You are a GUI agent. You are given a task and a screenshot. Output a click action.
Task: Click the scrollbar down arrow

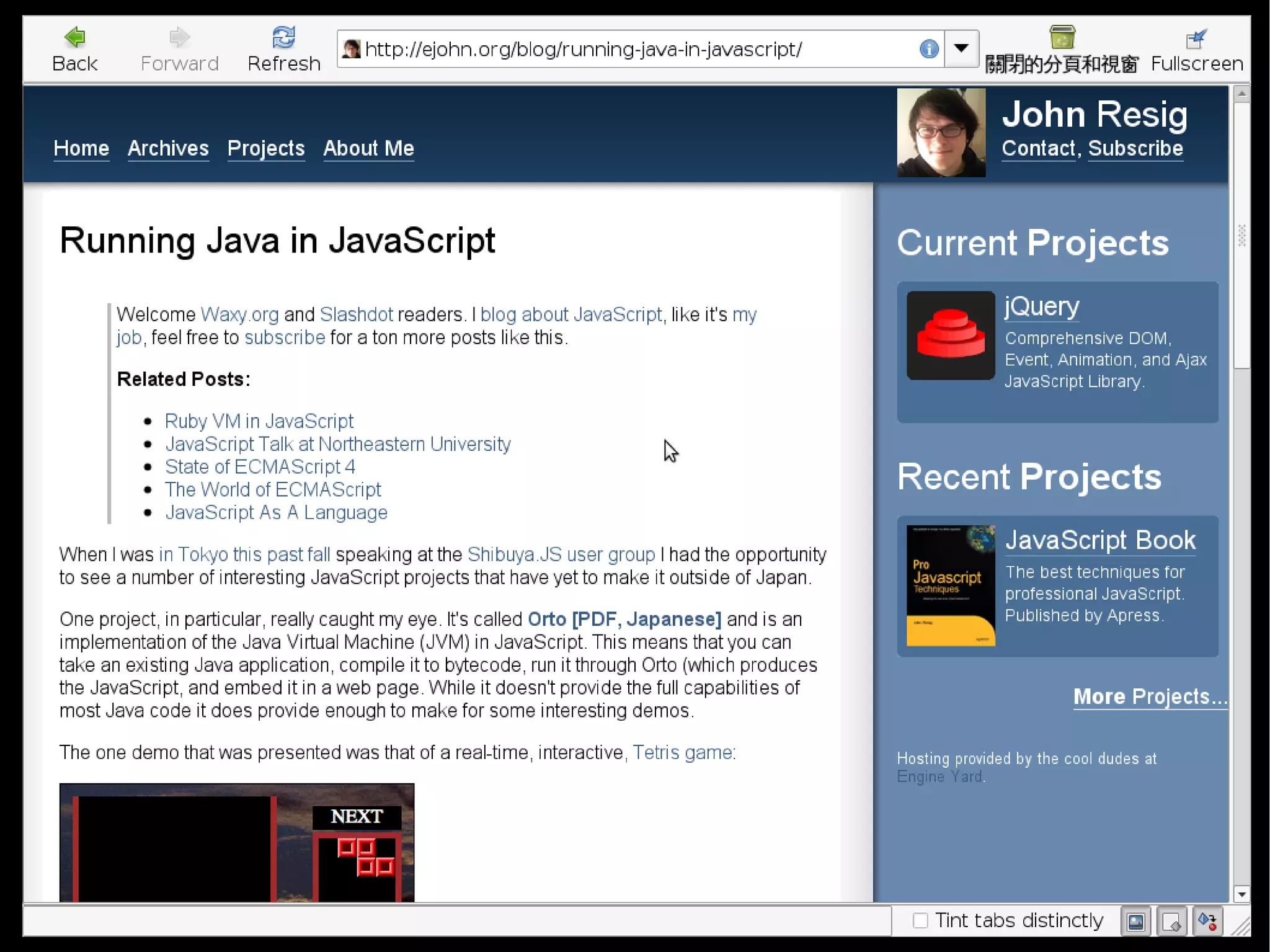1241,894
